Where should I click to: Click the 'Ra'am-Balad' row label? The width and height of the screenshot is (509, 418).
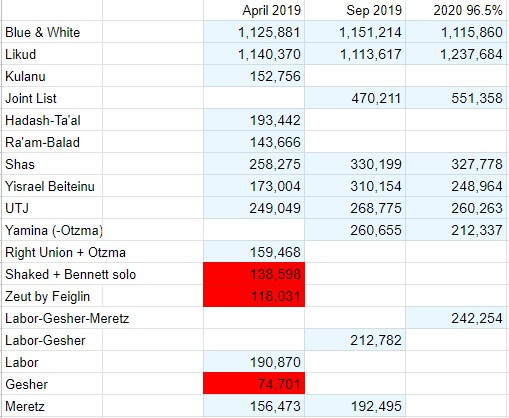click(x=42, y=142)
